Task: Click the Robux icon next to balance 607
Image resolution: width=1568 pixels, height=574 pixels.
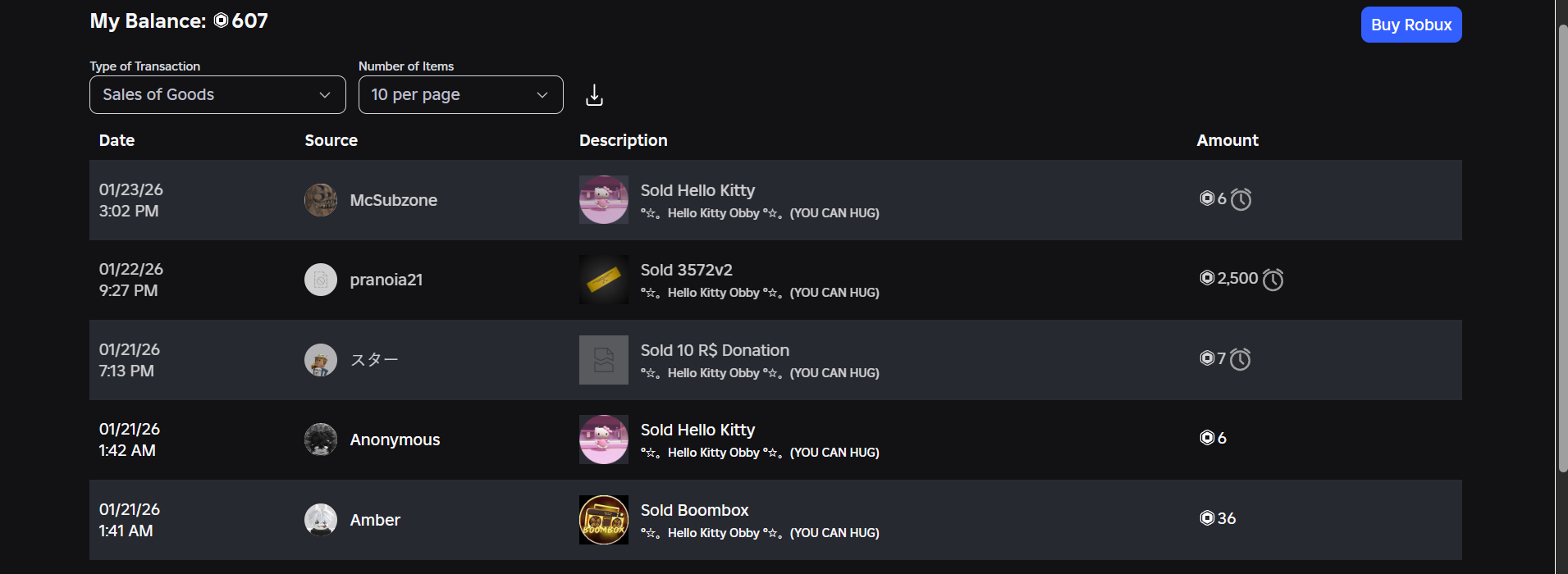Action: pos(221,20)
